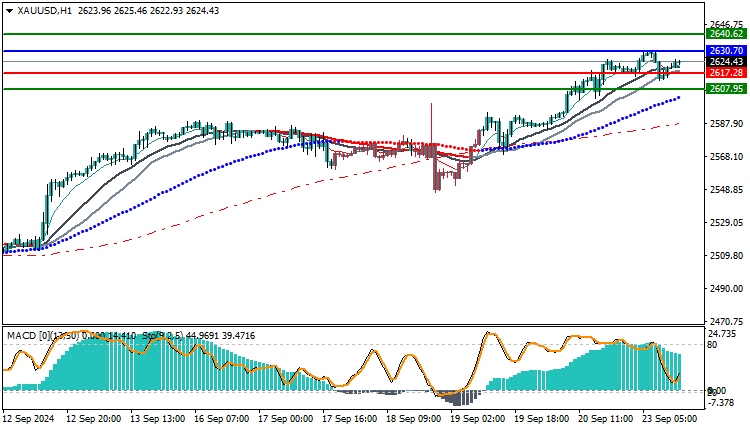
Task: Click the 2529.05 price scale value
Action: tap(727, 223)
